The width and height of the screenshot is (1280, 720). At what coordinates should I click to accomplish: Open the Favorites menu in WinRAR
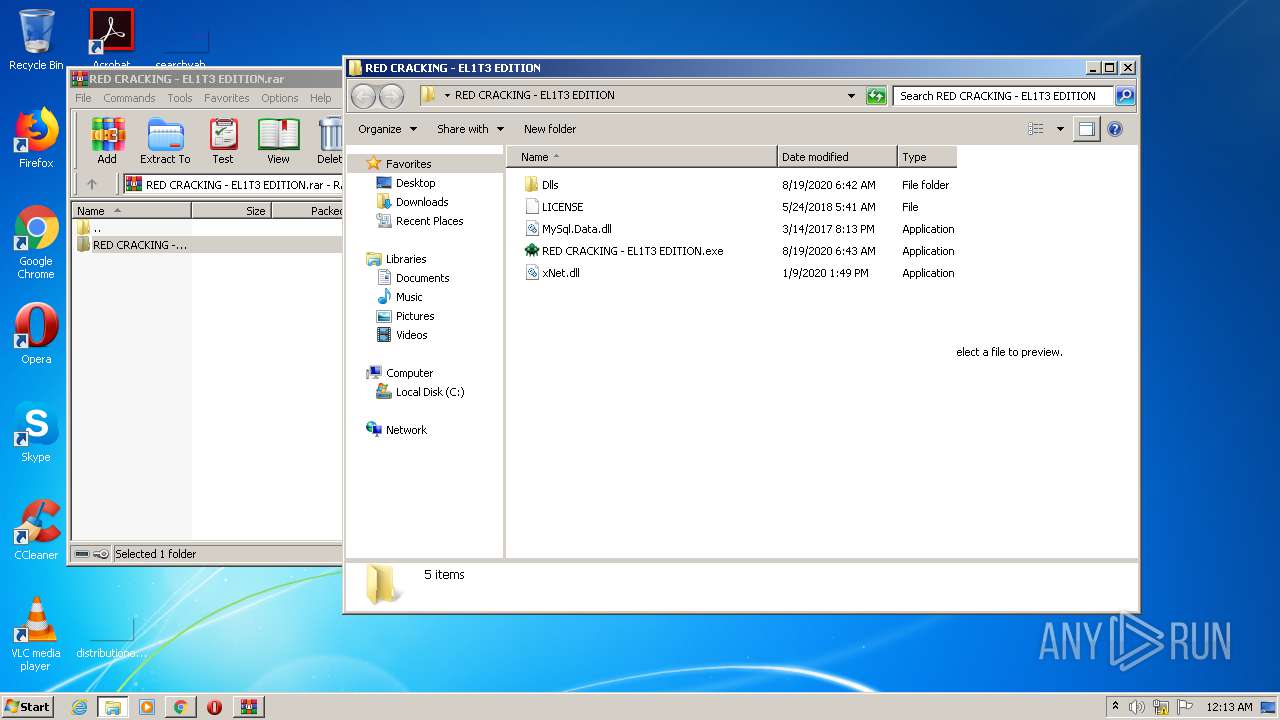[227, 98]
